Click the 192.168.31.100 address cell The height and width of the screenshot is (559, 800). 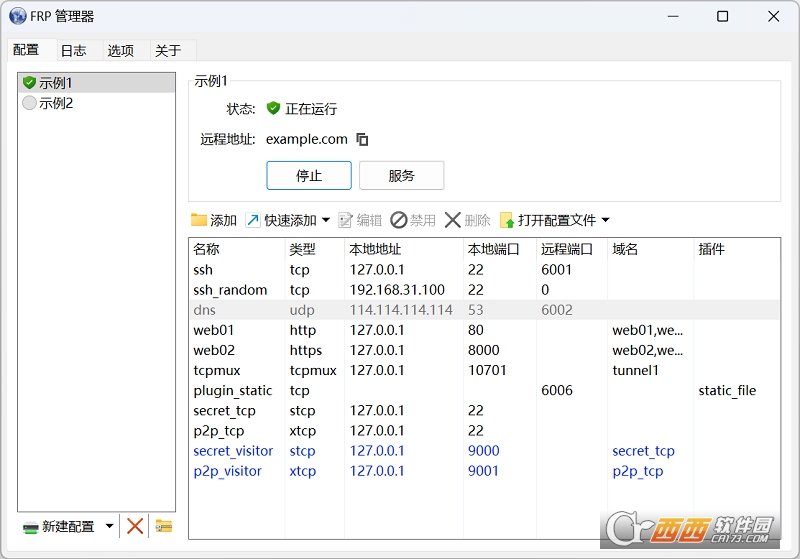pyautogui.click(x=397, y=290)
